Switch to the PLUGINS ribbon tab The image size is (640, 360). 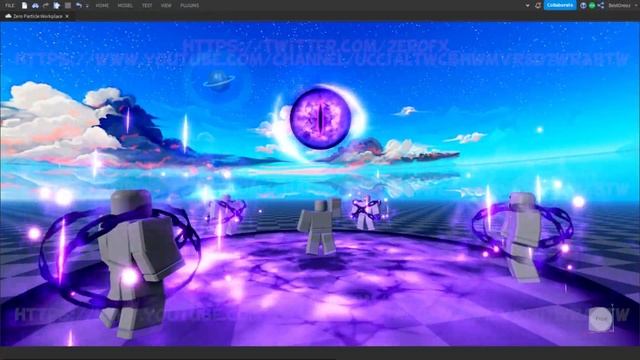tap(189, 6)
